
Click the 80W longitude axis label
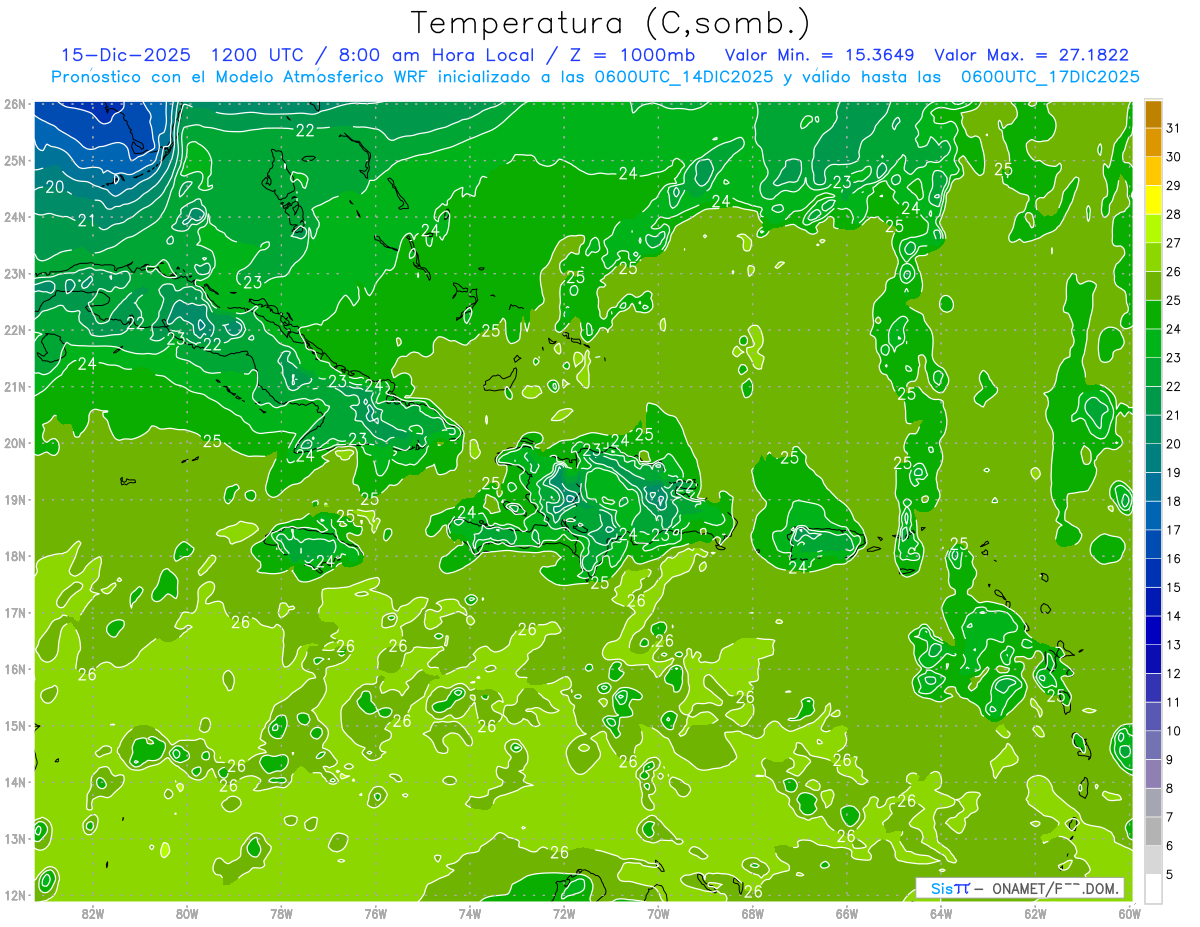pos(187,913)
